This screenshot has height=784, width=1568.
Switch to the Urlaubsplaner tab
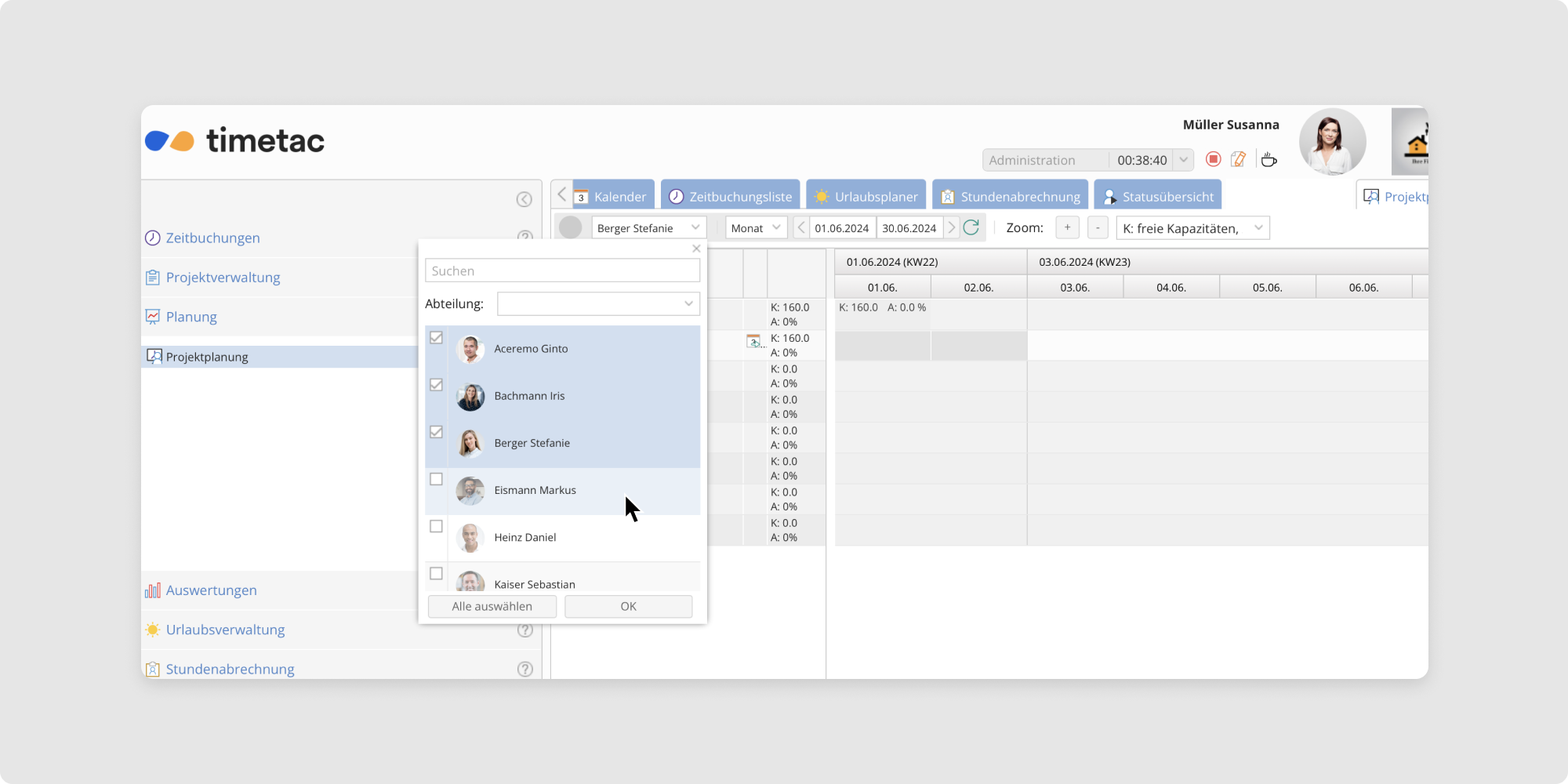866,196
